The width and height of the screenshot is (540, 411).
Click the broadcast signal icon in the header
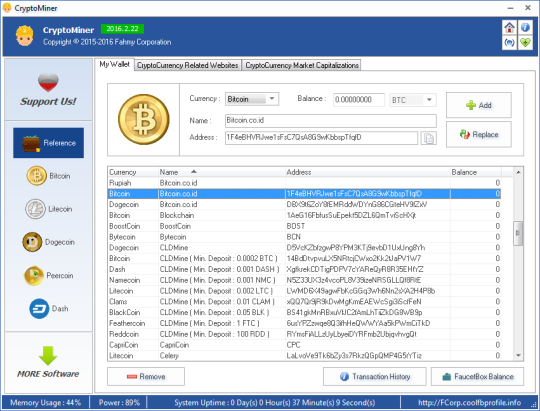pos(509,43)
